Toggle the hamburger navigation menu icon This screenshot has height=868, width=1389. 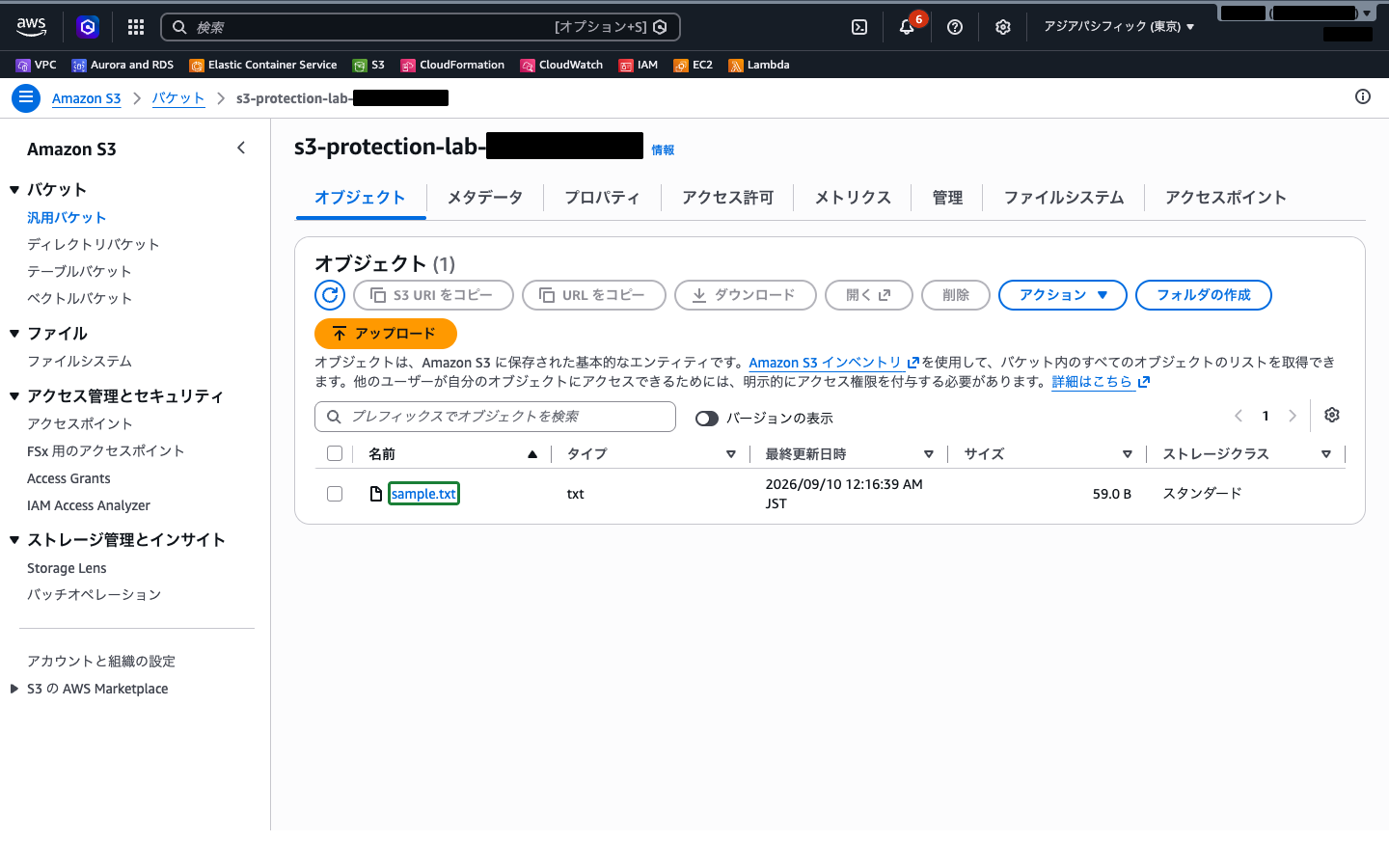(x=26, y=97)
